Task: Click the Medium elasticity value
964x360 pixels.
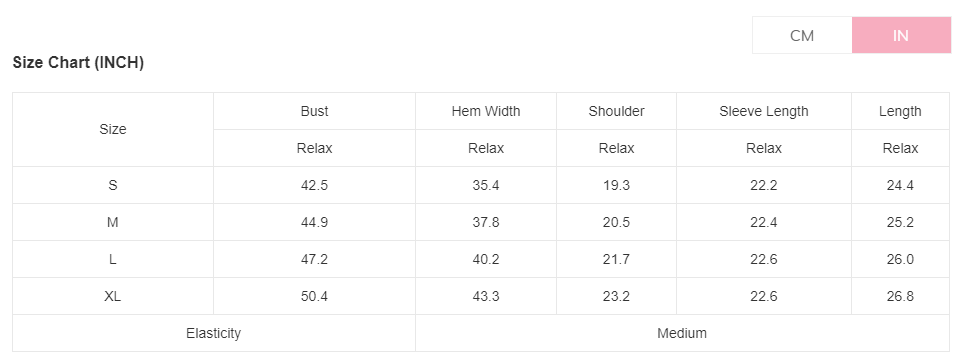Action: 682,333
